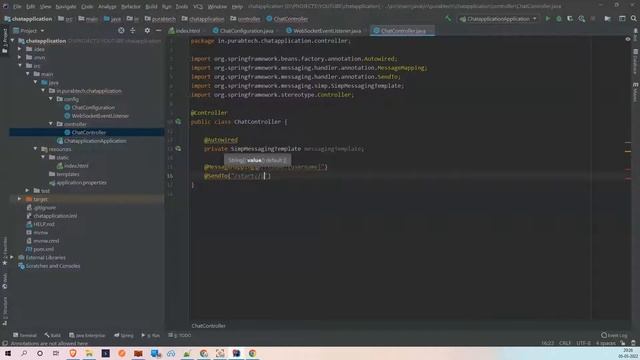
Task: Click ChatController breadcrumb at editor bottom
Action: point(209,326)
